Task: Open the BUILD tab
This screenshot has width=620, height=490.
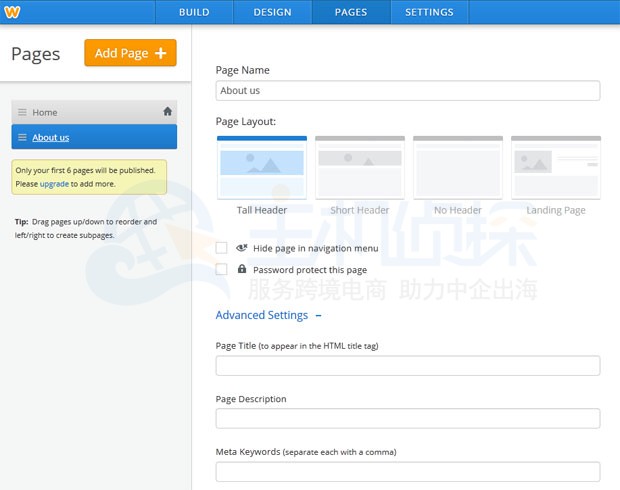Action: (x=194, y=12)
